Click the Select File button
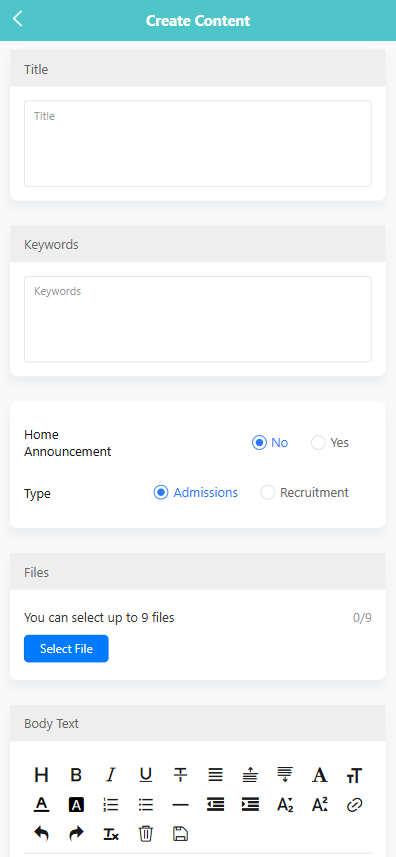The width and height of the screenshot is (396, 857). coord(66,649)
